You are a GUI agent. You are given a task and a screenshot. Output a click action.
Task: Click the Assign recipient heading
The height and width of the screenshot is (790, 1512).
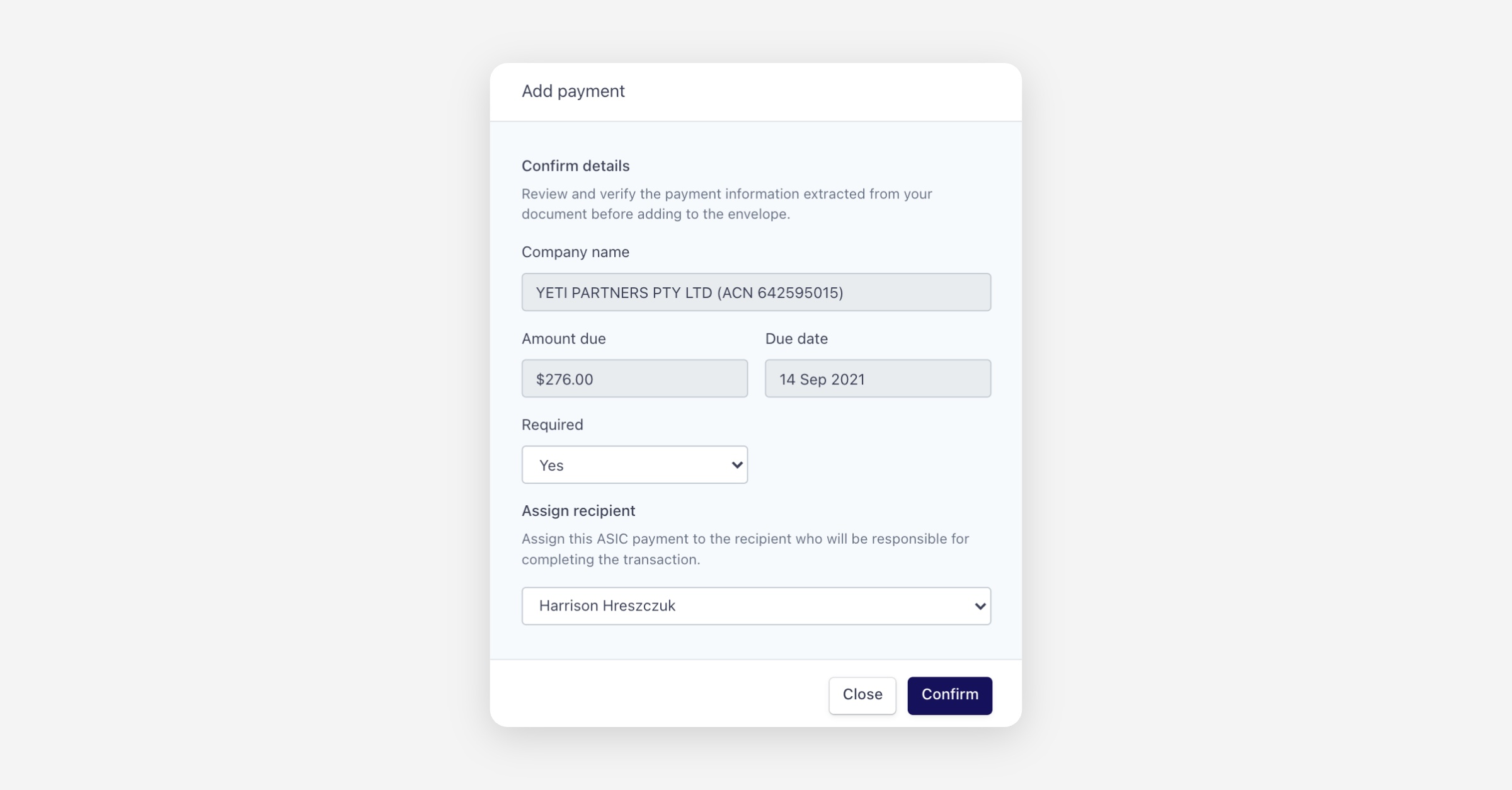pyautogui.click(x=578, y=511)
